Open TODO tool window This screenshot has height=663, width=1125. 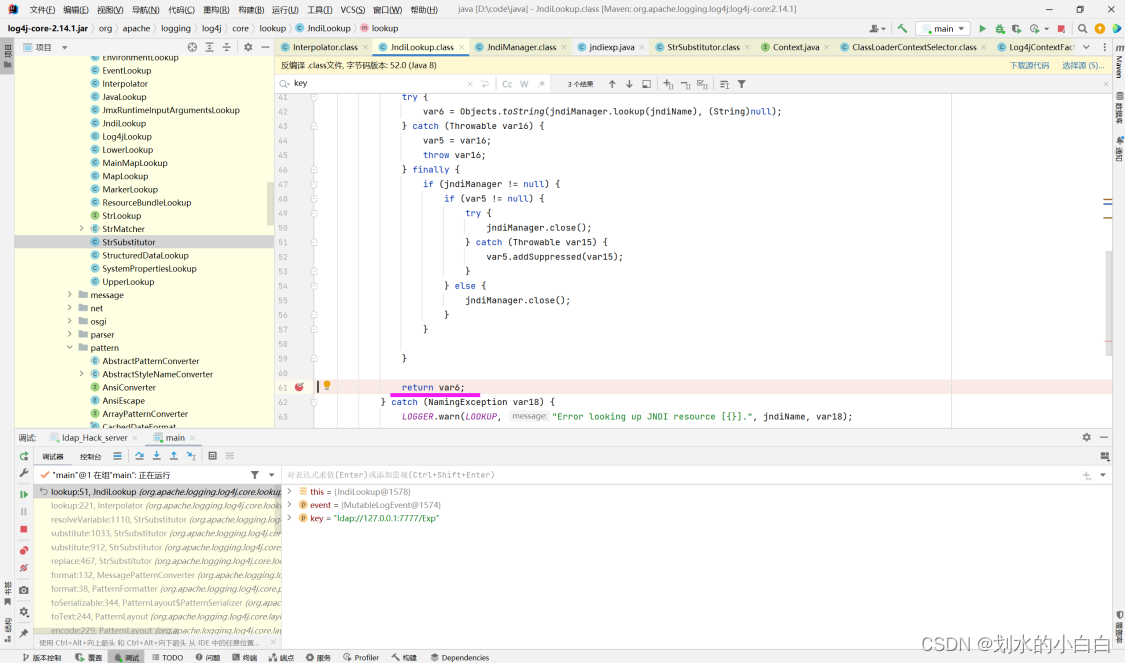pos(167,657)
